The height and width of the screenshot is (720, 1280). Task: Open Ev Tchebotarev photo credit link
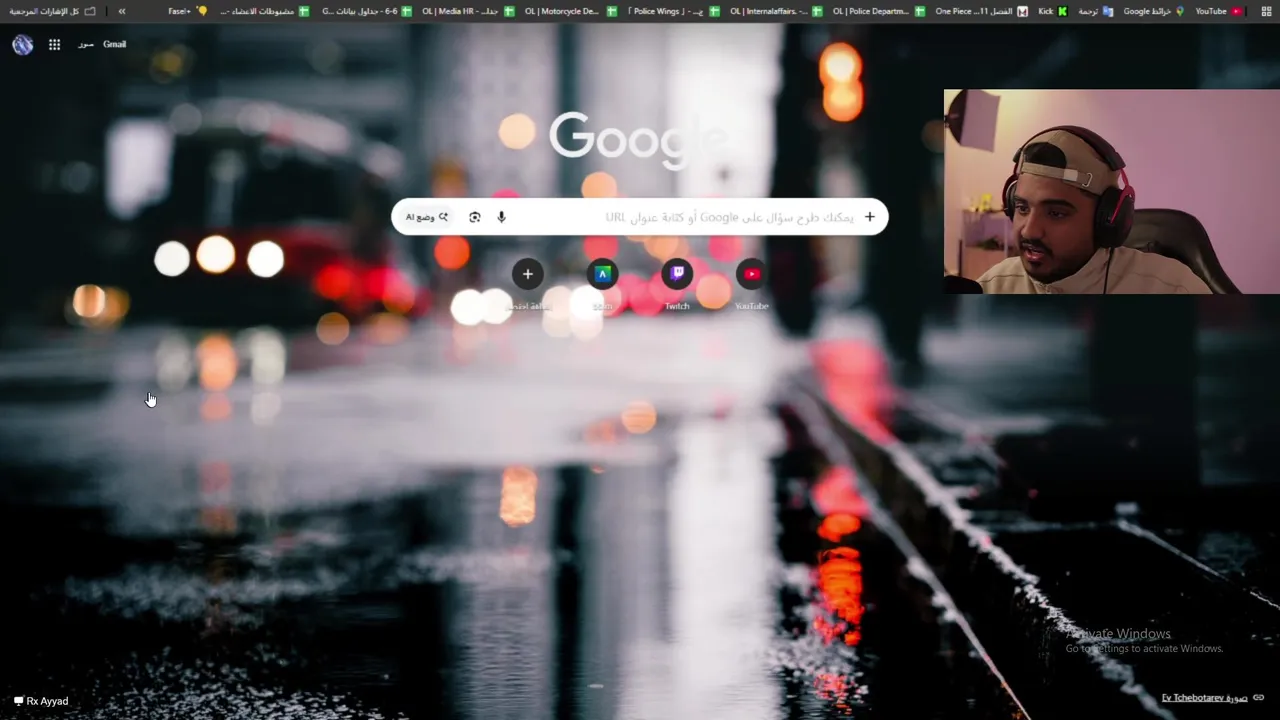pos(1204,698)
